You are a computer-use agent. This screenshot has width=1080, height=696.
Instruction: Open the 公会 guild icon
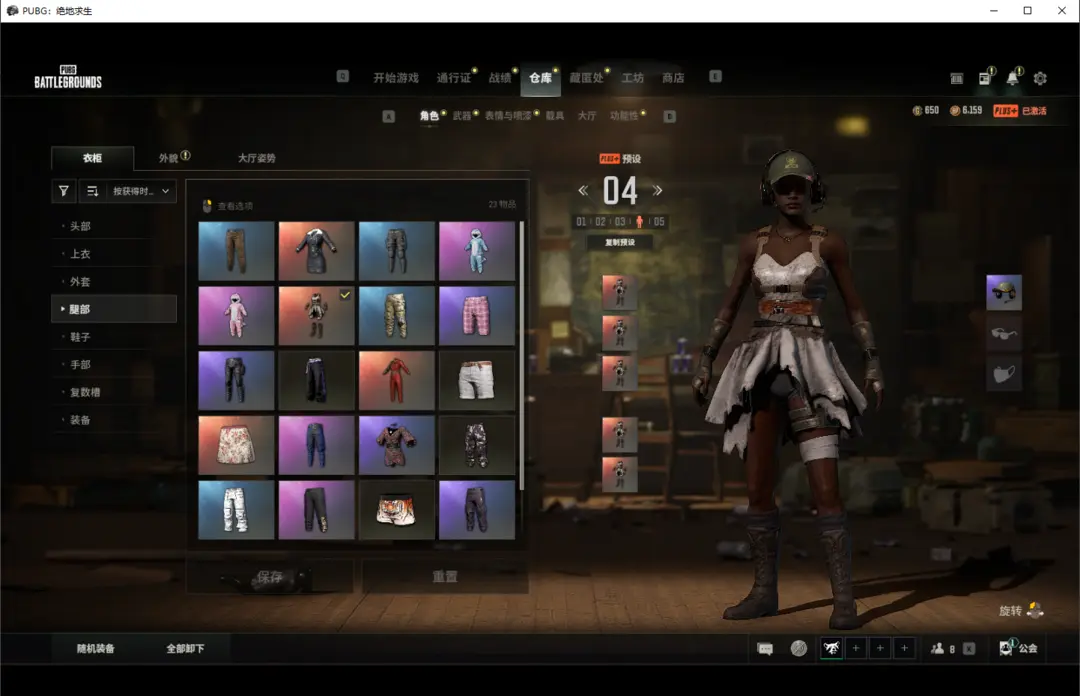click(x=1019, y=648)
